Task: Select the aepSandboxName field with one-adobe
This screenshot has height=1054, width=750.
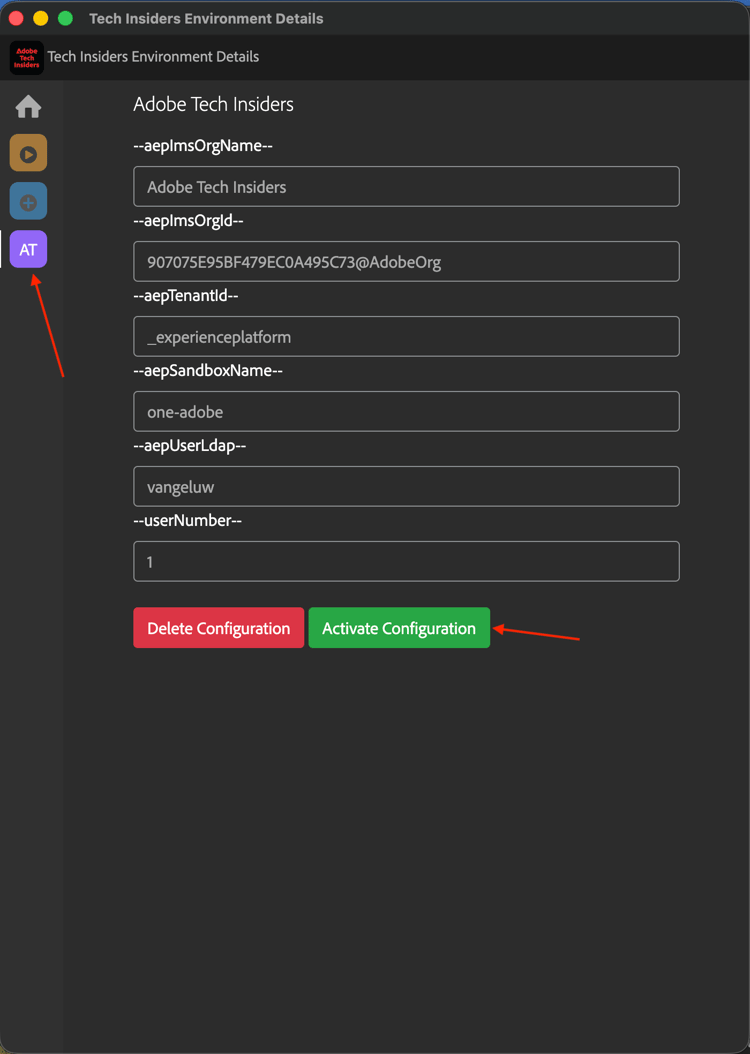Action: (407, 411)
